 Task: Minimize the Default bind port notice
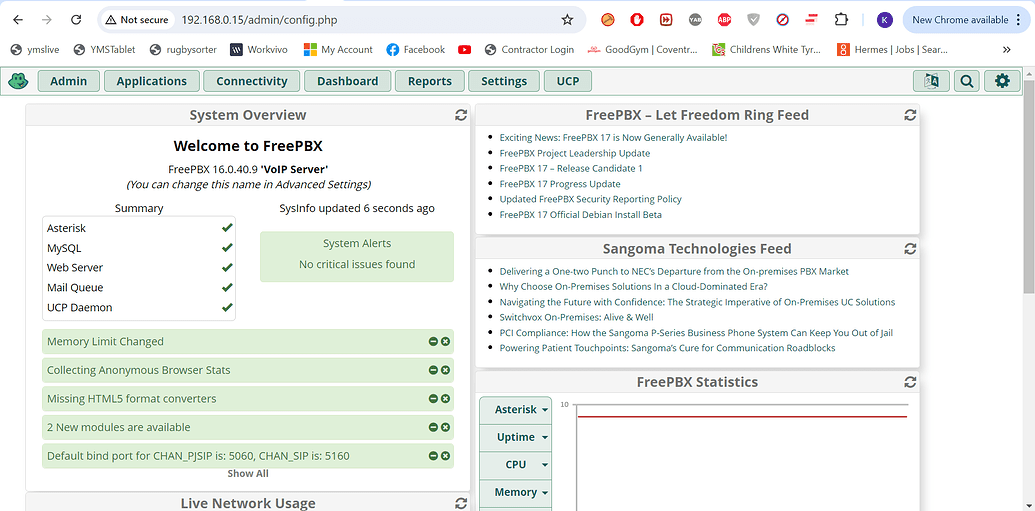coord(434,456)
